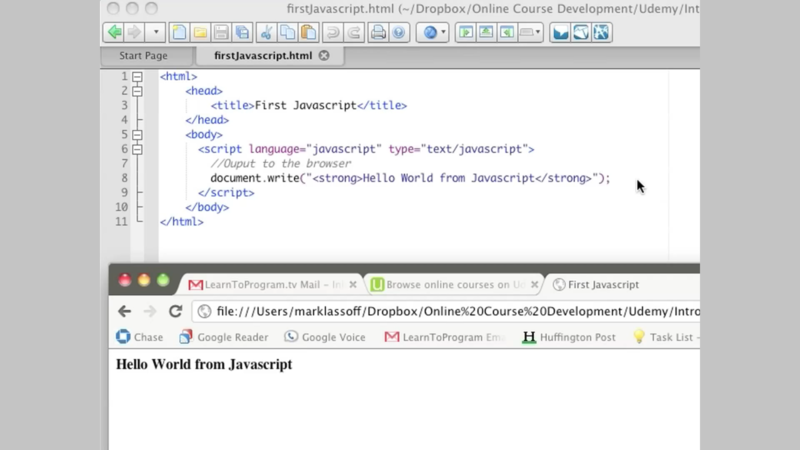Click Hello World from Javascript page text

coord(204,364)
